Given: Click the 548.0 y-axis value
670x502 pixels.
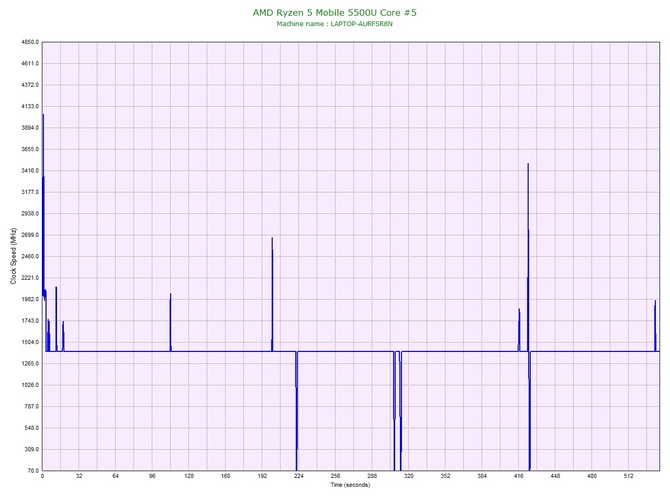Looking at the screenshot, I should click(x=31, y=428).
